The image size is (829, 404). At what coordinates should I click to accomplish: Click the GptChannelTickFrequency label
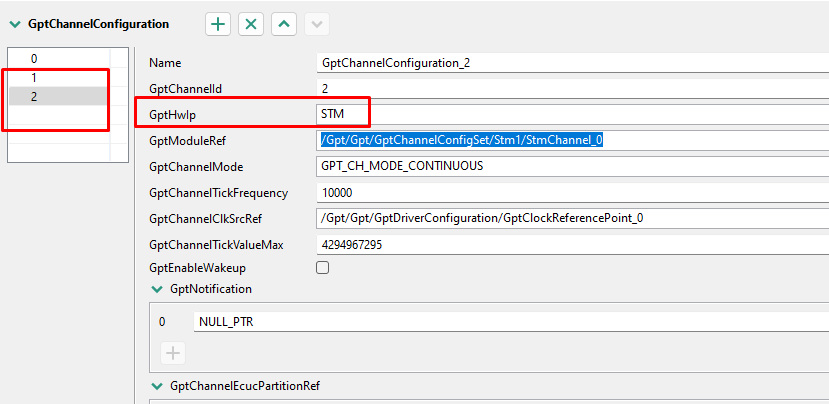[x=218, y=193]
